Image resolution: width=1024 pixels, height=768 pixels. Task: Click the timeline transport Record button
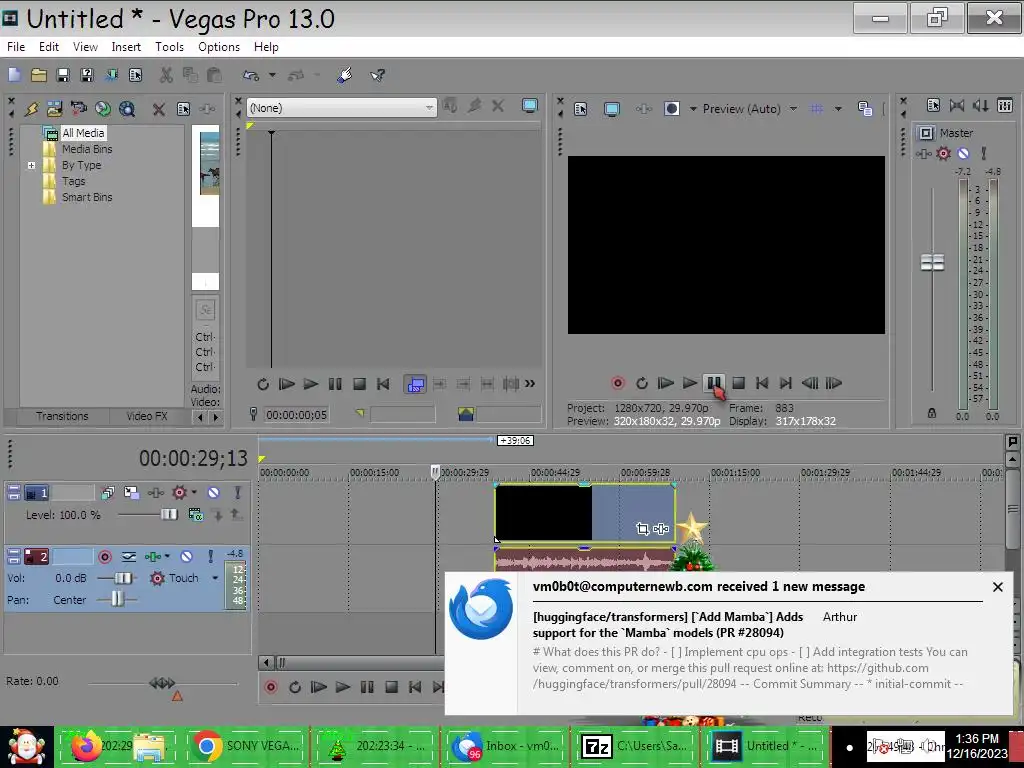coord(271,687)
